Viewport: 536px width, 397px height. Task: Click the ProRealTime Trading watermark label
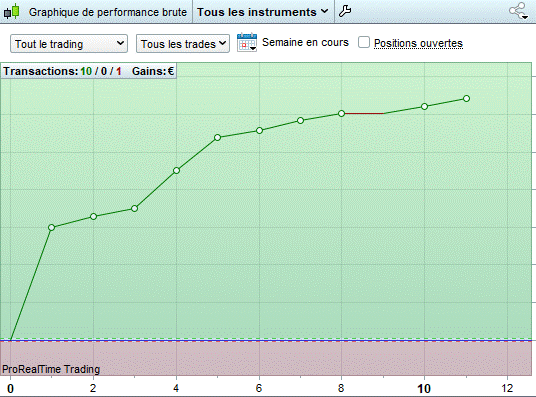[x=51, y=369]
